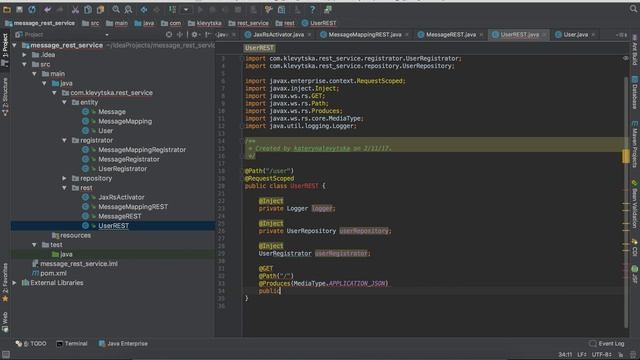Click the Cut scissors toolbar icon
This screenshot has width=640, height=360.
point(76,9)
